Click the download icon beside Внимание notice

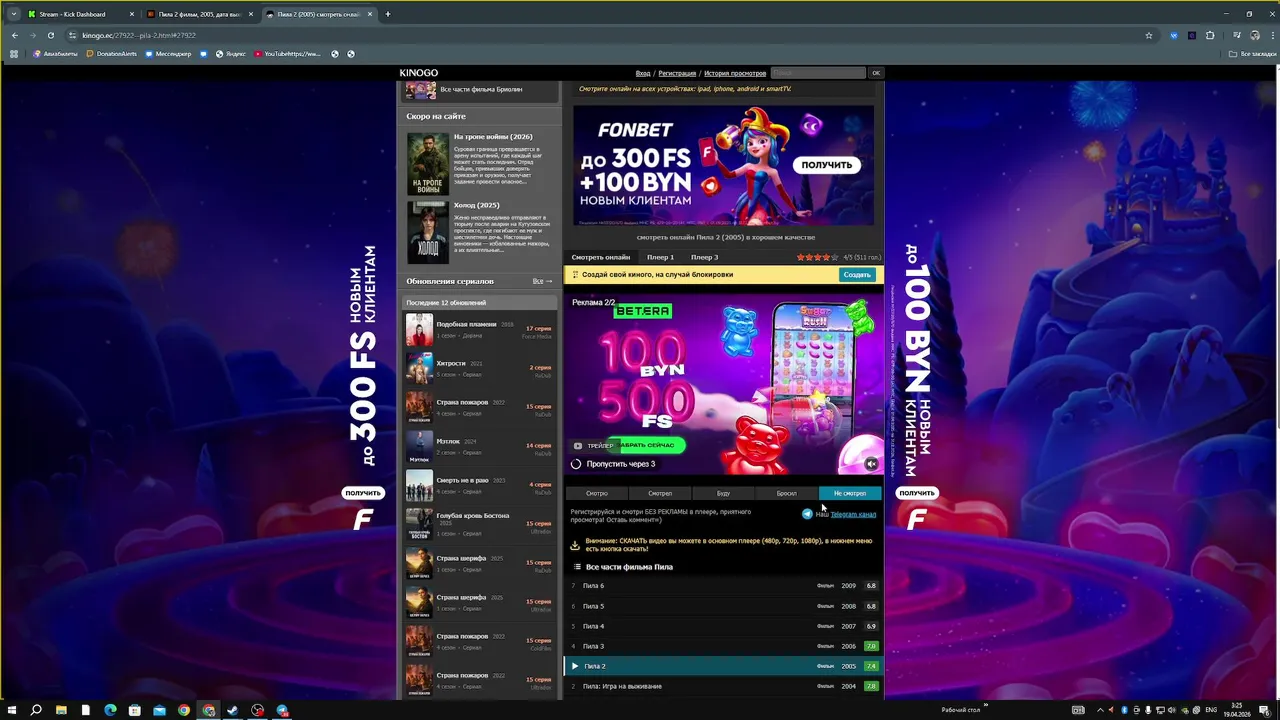pos(575,545)
